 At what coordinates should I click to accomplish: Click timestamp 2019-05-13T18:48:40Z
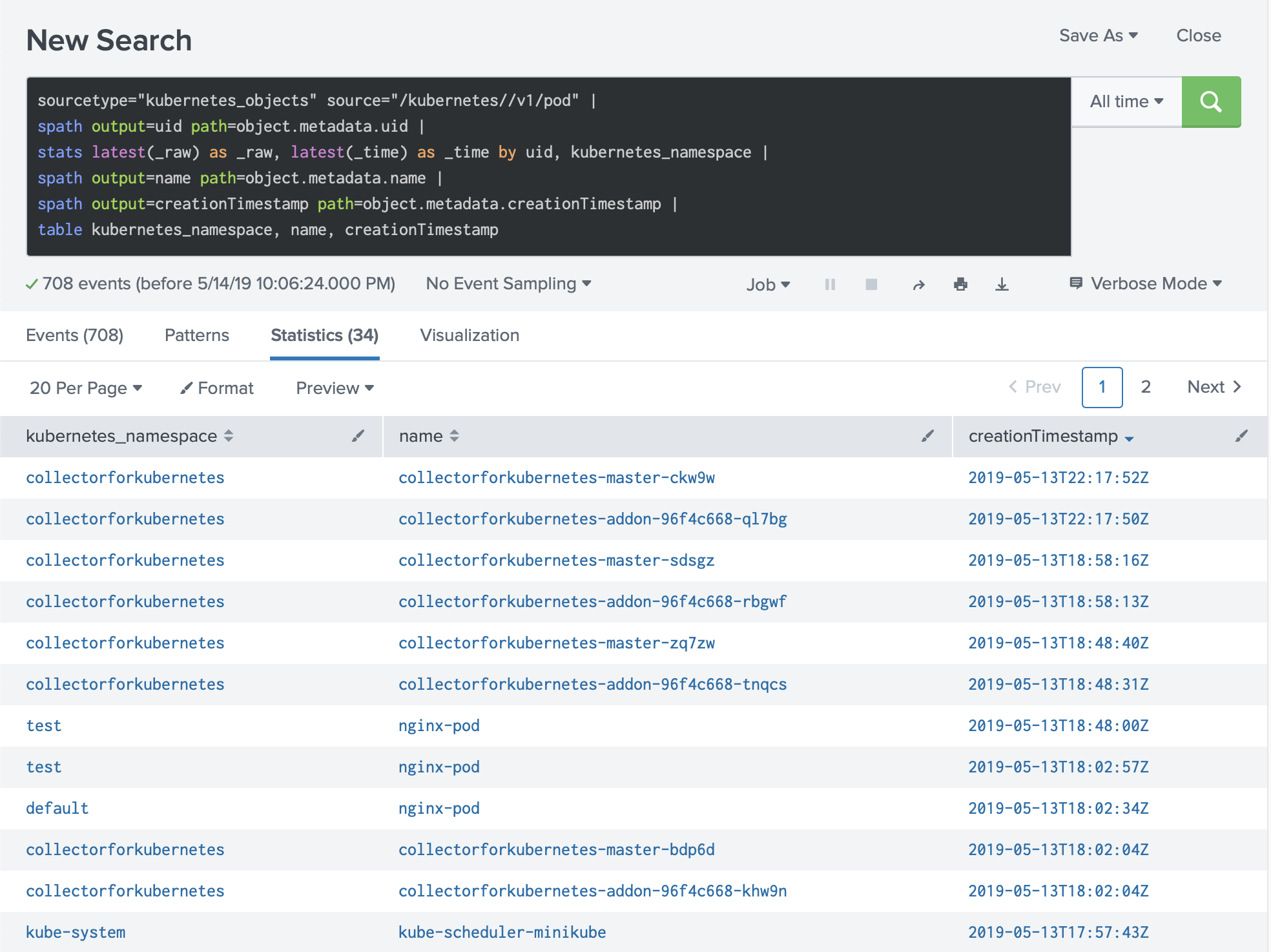tap(1059, 643)
